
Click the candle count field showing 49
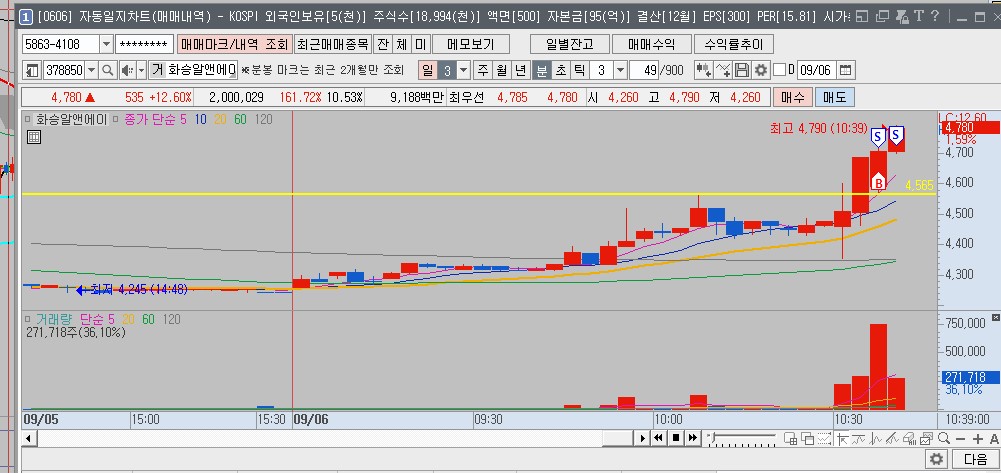pos(644,70)
